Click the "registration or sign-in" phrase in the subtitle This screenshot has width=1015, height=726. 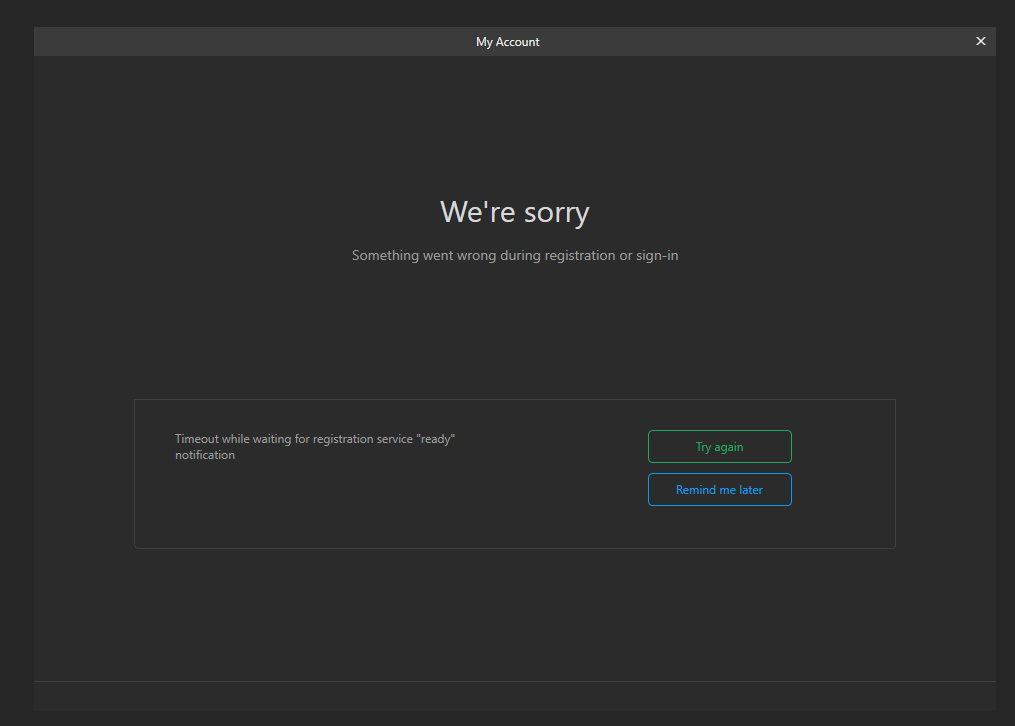(611, 256)
